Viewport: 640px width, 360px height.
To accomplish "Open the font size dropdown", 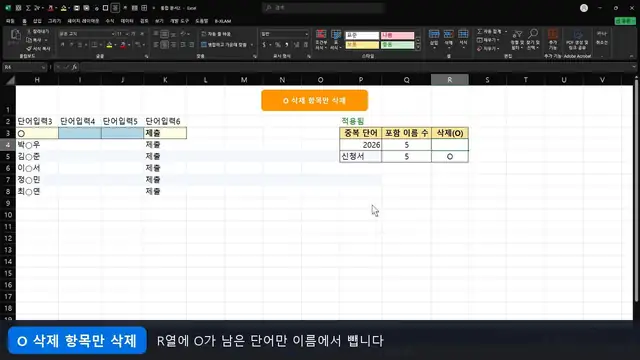I will (126, 34).
